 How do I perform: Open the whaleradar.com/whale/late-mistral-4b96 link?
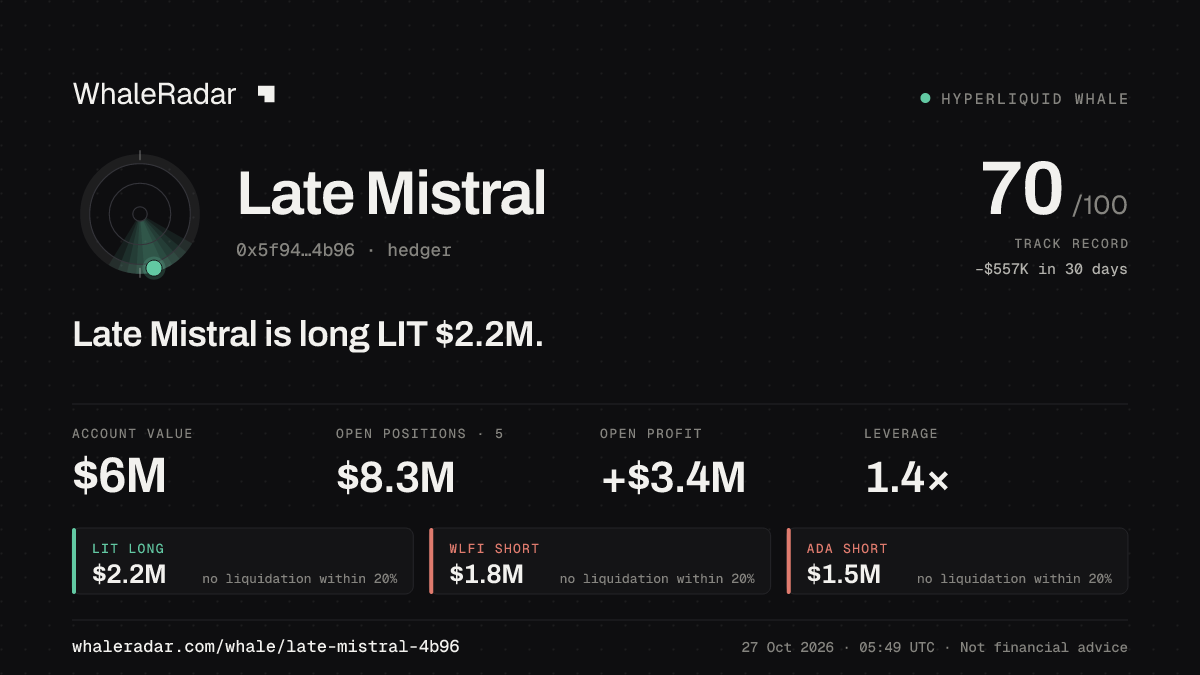pos(266,647)
